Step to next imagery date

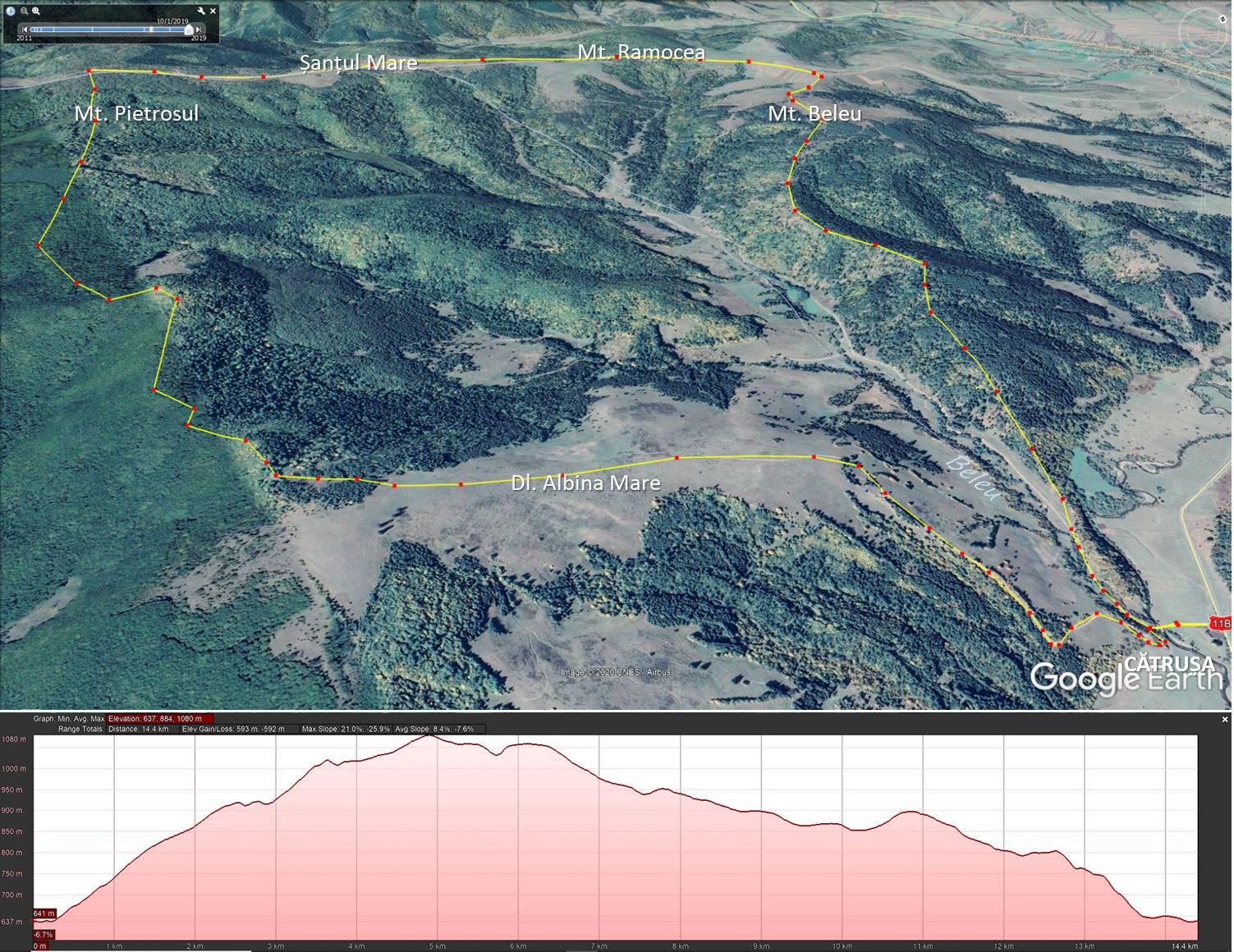pos(199,30)
